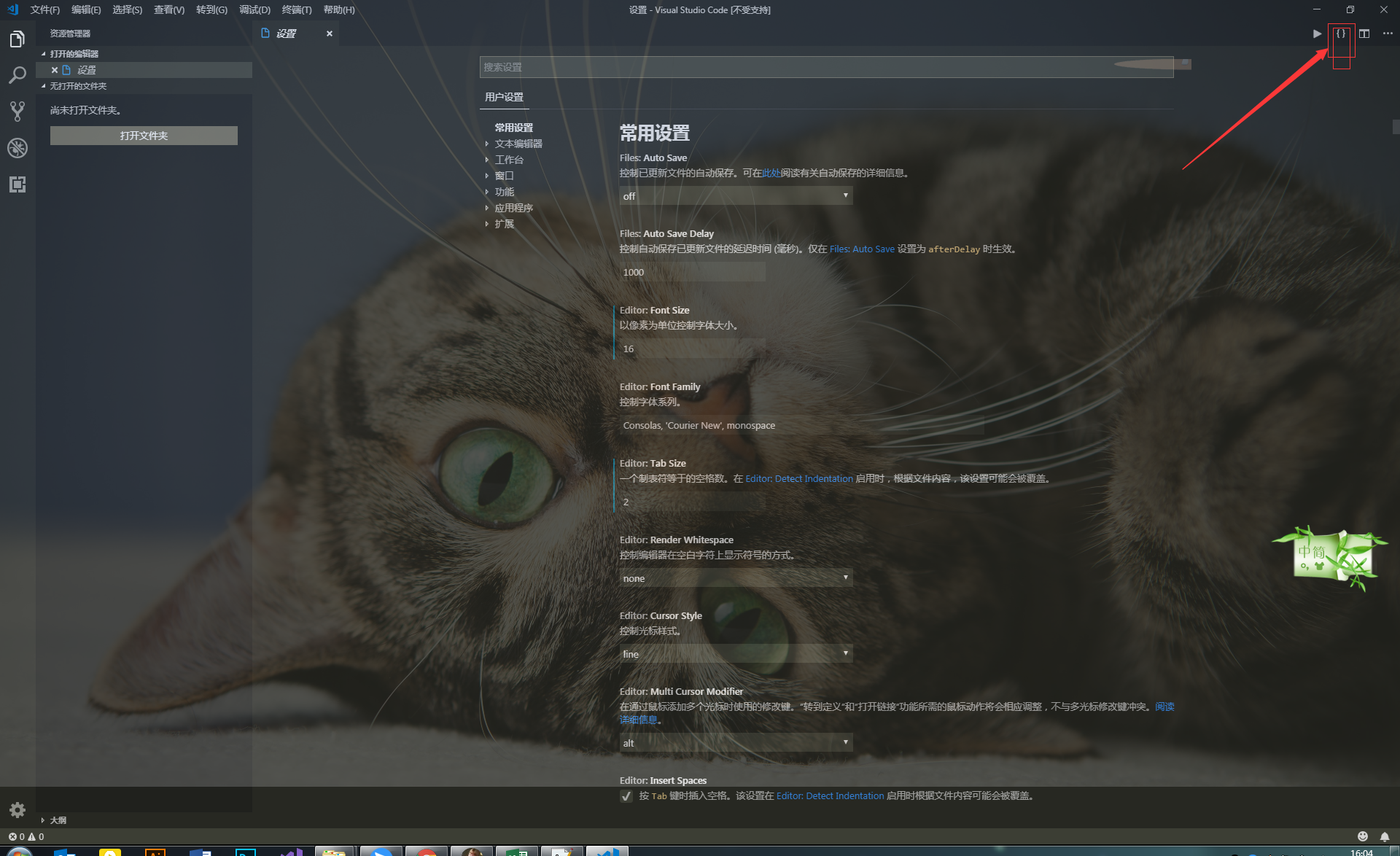Click the notifications bell in status bar
1400x856 pixels.
coord(1384,836)
